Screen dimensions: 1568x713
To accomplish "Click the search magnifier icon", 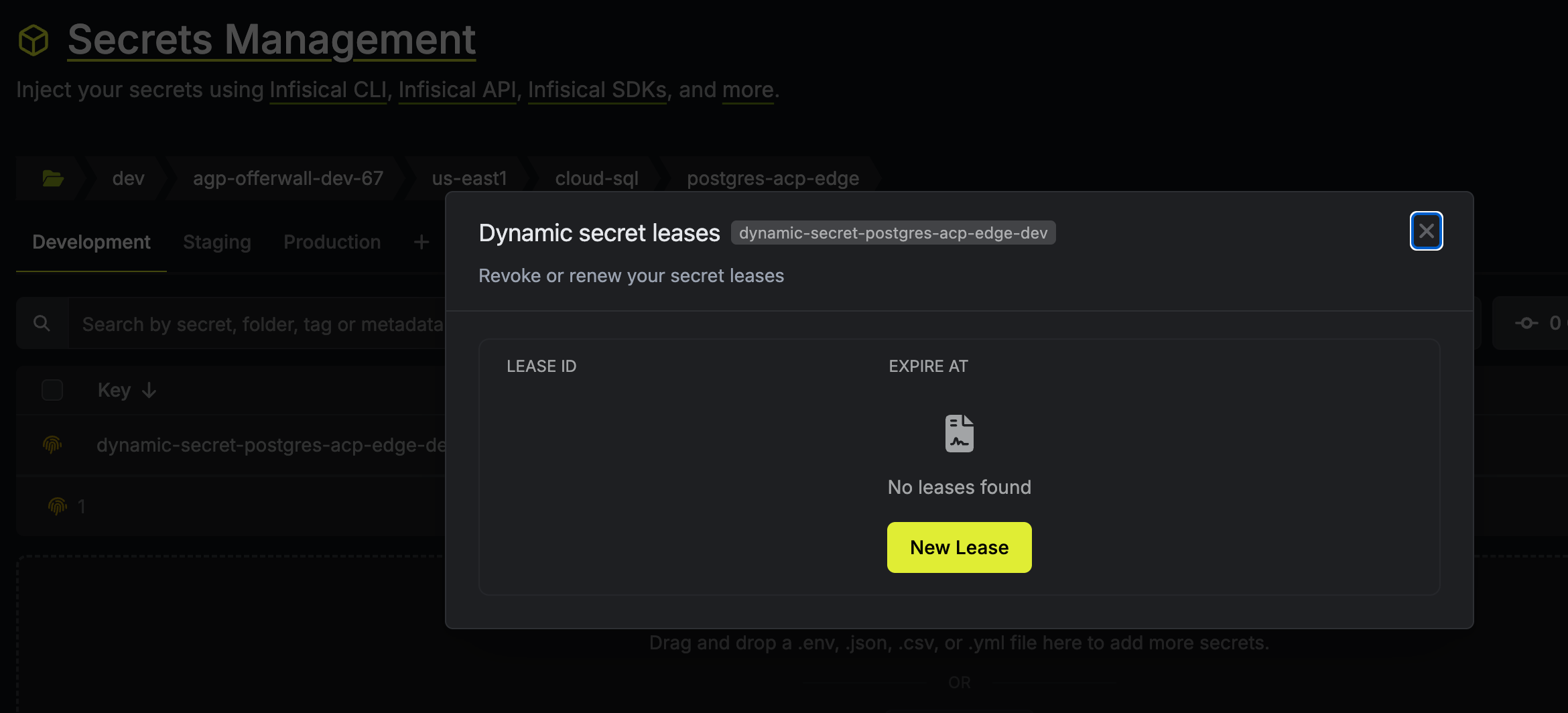I will [42, 324].
